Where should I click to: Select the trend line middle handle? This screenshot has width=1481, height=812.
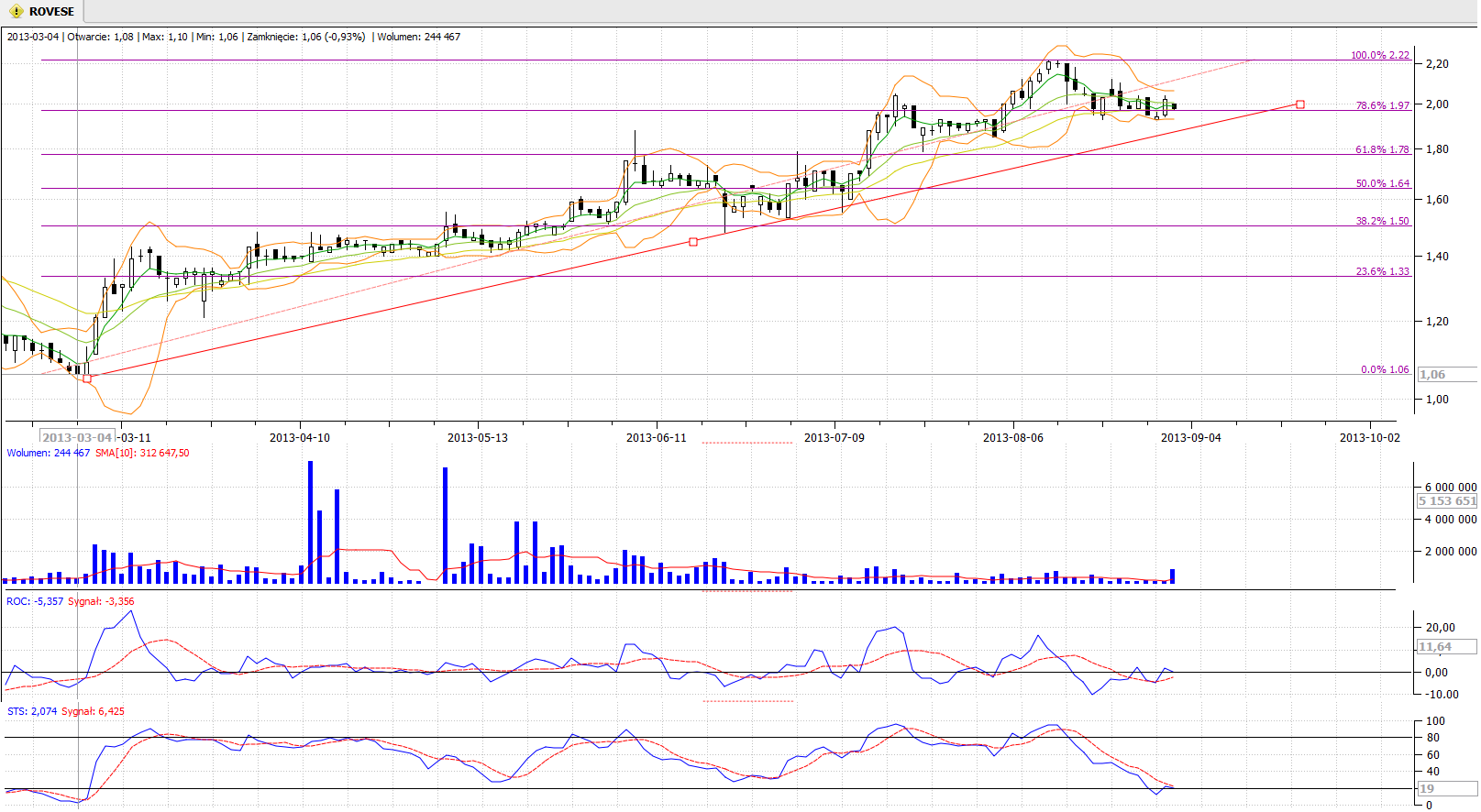(x=693, y=242)
